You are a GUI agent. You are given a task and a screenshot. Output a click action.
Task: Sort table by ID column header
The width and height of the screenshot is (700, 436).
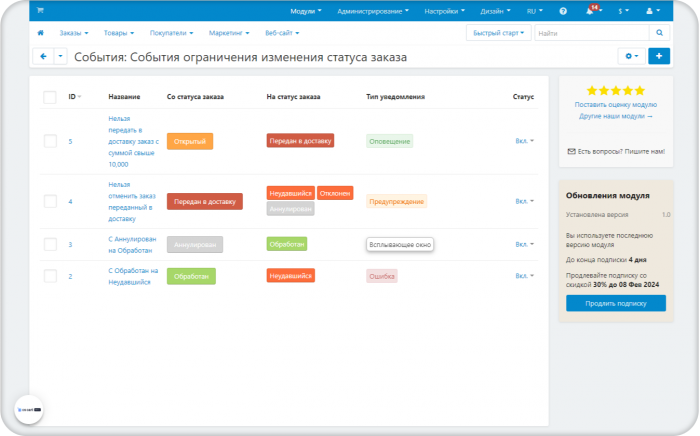point(74,97)
